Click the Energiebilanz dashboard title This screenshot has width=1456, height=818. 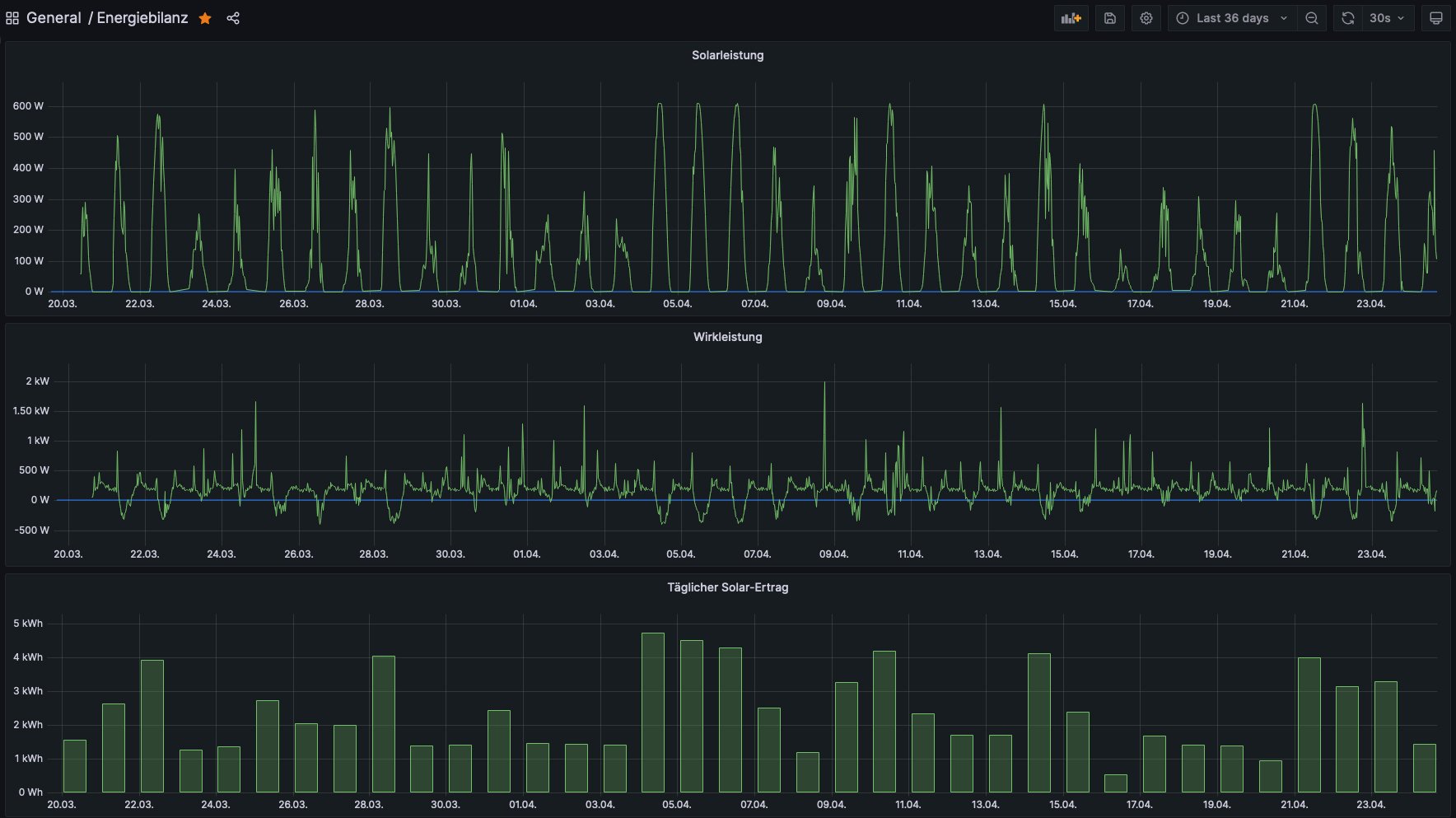click(x=142, y=18)
